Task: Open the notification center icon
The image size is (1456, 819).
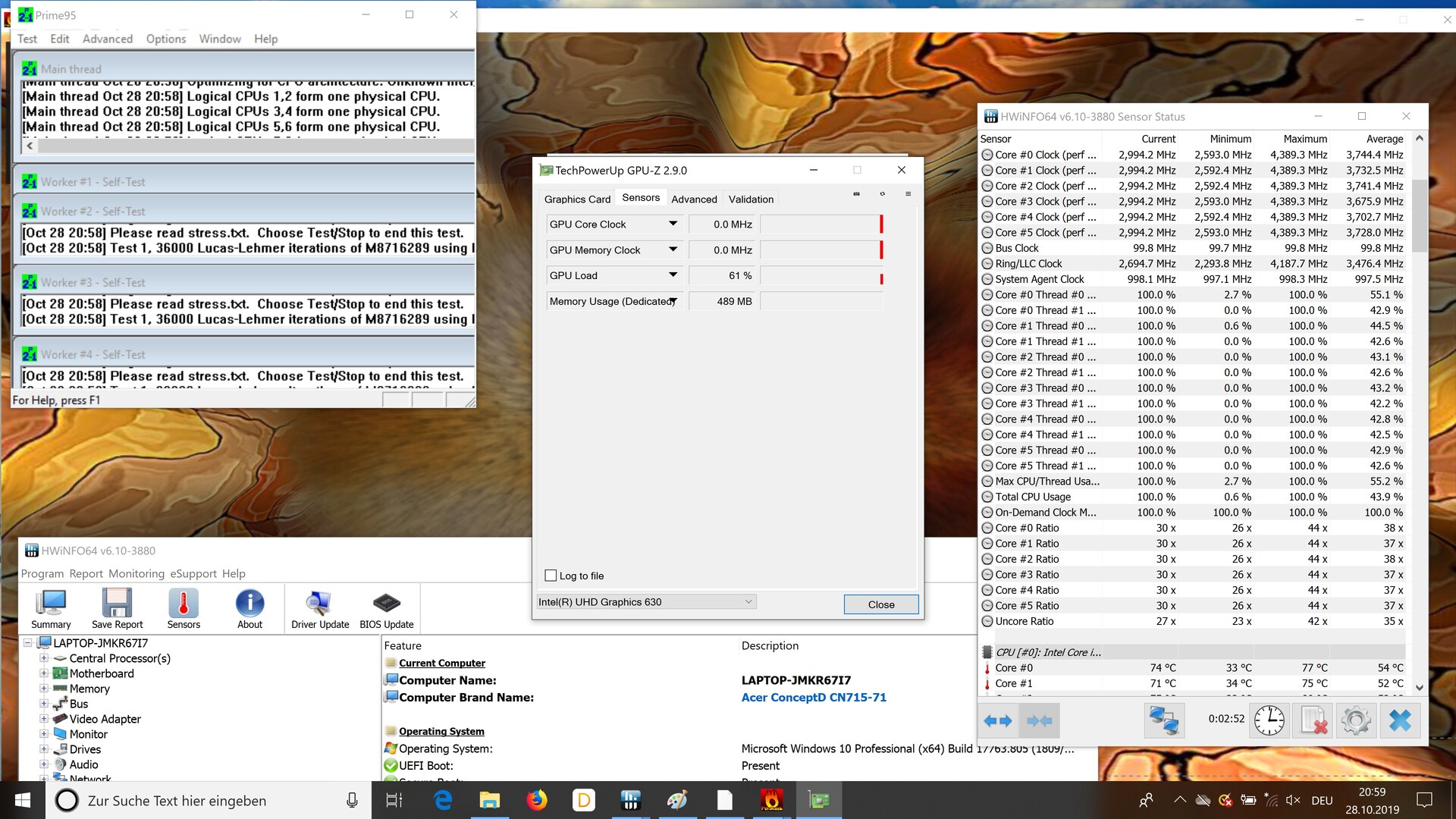Action: tap(1424, 800)
